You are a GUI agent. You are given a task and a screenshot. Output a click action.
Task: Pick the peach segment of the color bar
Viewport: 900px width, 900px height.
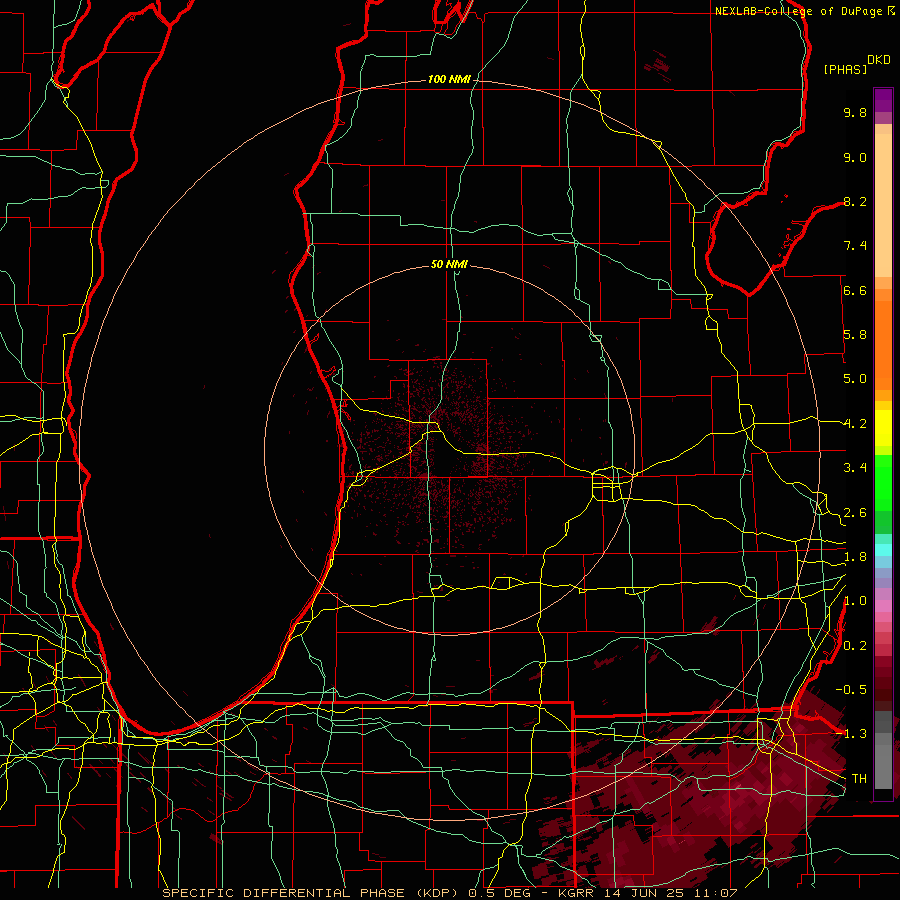pos(883,205)
